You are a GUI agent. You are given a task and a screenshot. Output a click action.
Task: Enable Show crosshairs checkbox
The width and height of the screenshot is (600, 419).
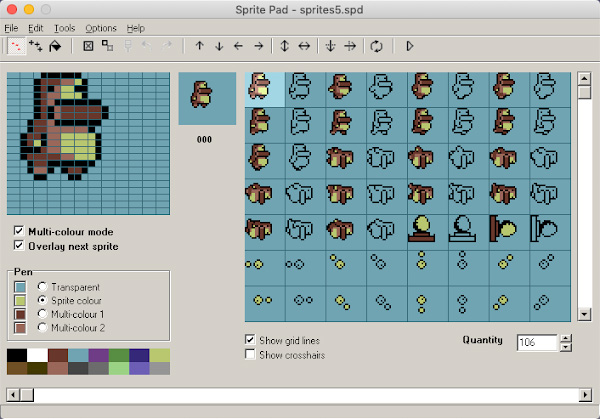pyautogui.click(x=250, y=354)
